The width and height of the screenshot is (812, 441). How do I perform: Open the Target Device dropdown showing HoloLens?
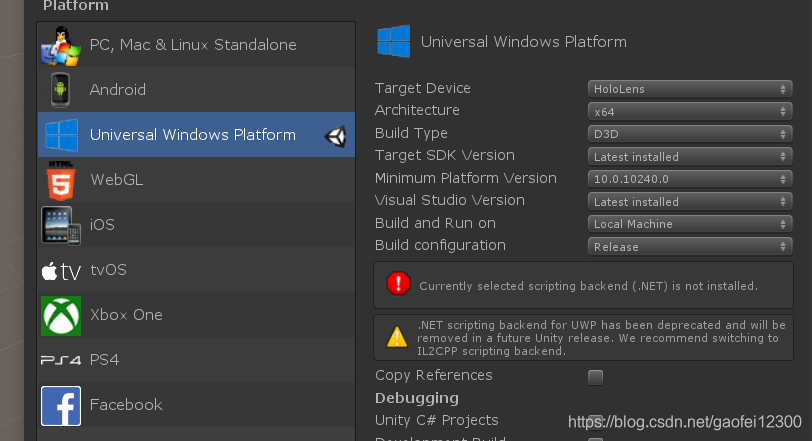(x=690, y=89)
